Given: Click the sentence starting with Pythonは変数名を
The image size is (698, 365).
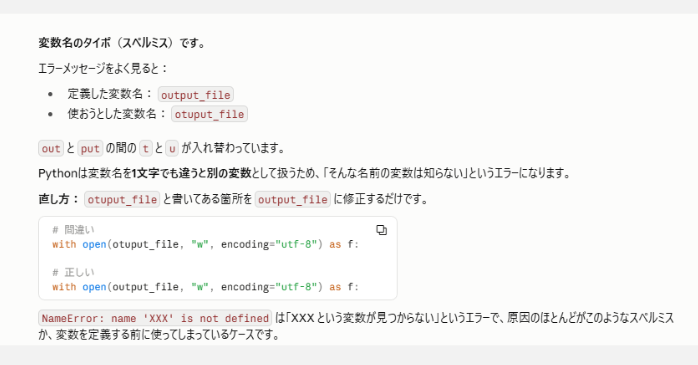Looking at the screenshot, I should point(304,173).
